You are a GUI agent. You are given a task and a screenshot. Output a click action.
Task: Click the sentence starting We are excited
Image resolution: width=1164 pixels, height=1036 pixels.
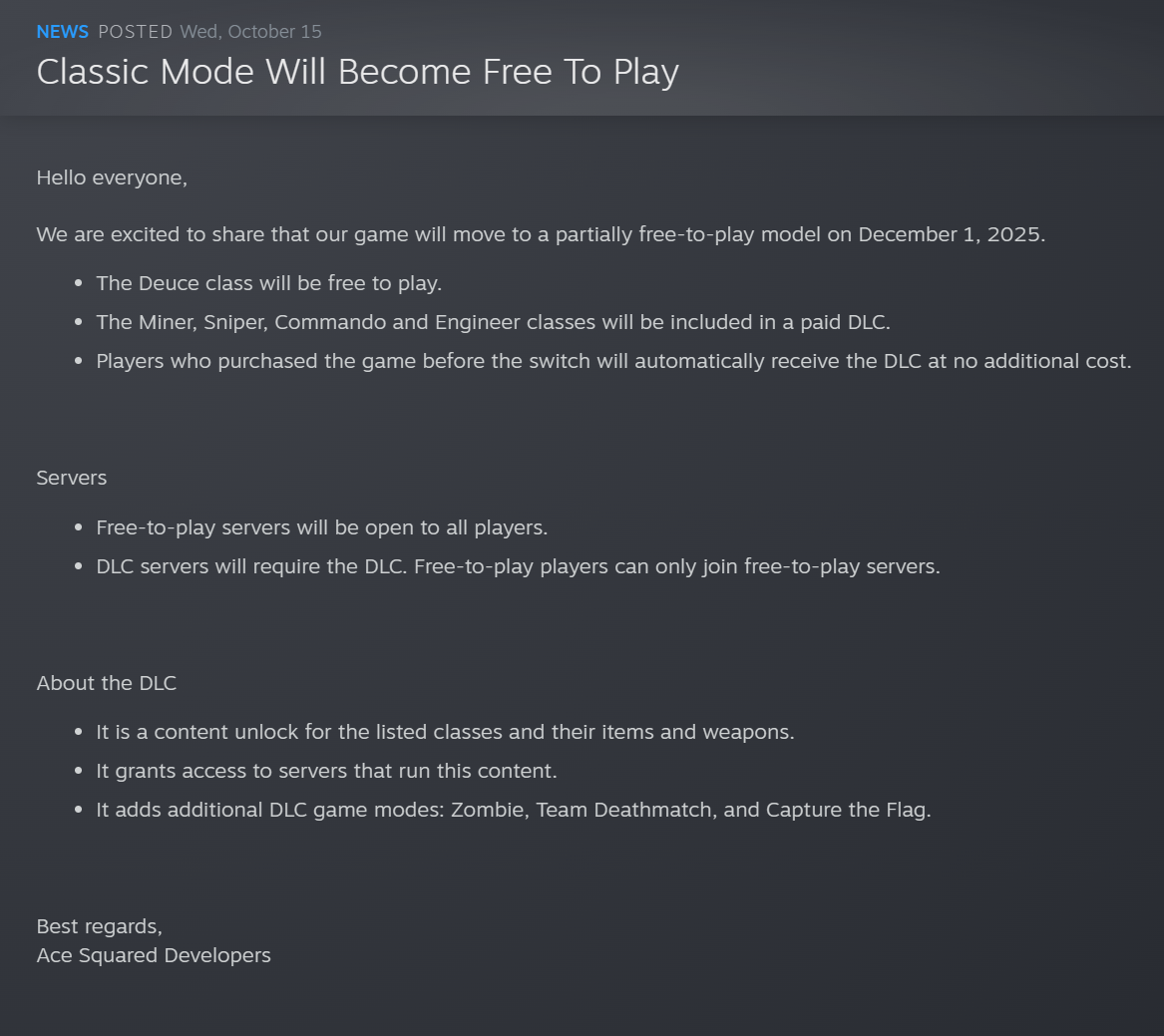pos(399,234)
